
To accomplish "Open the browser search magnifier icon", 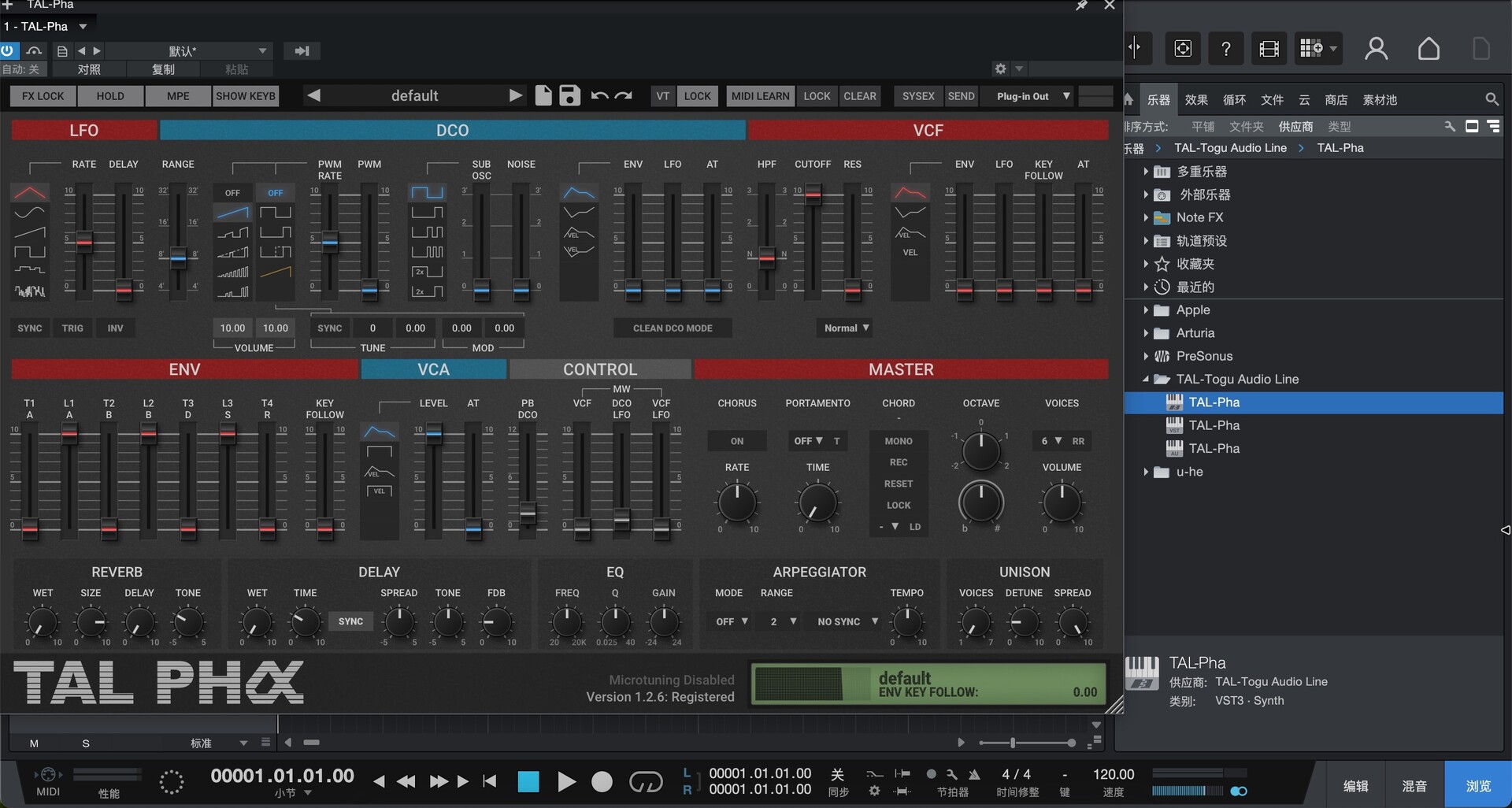I will [x=1492, y=99].
